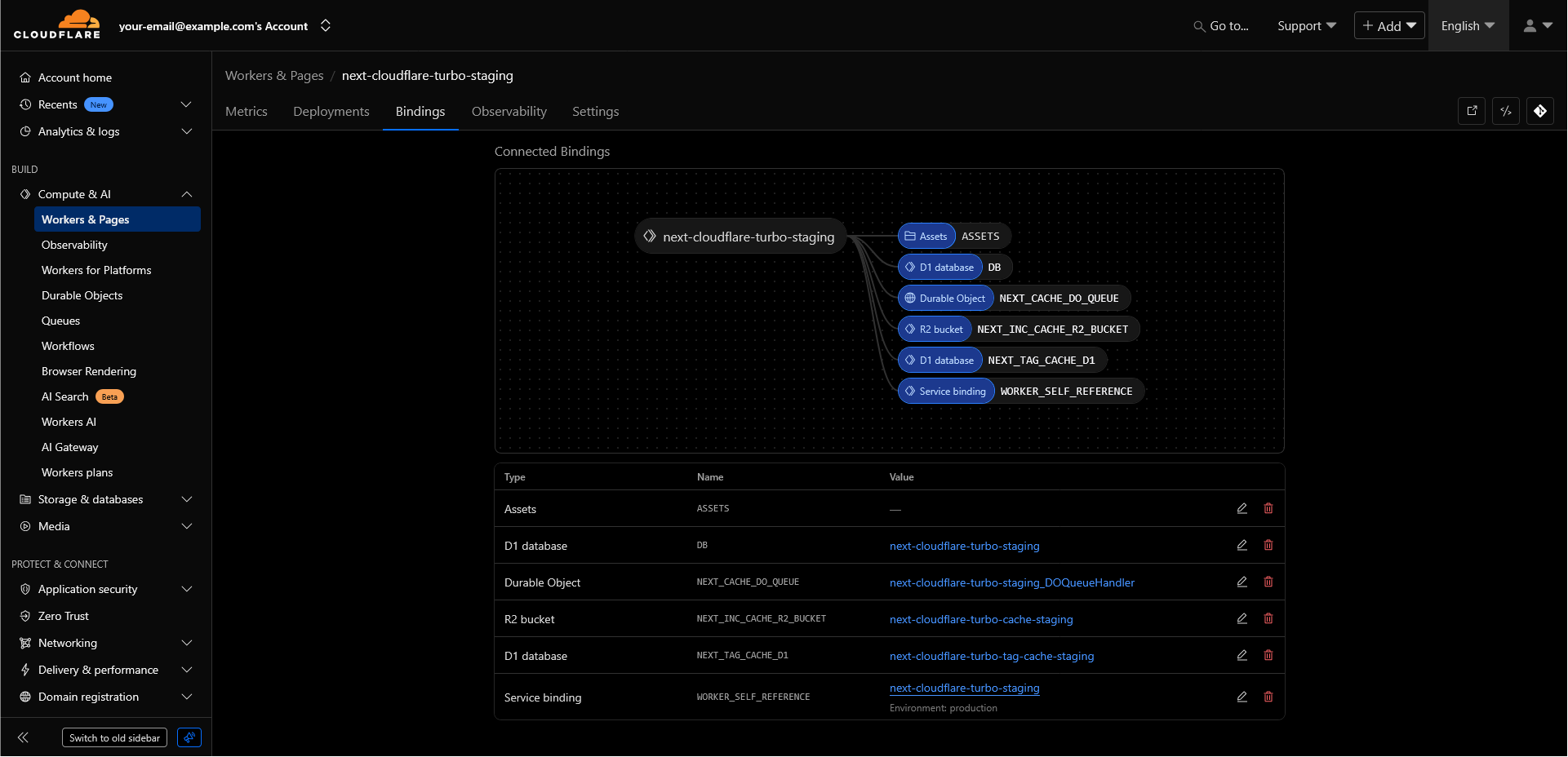Screen dimensions: 1568x757
Task: Click the R2 bucket NEXT_INC_CACHE_R2_BUCKET node
Action: click(1019, 329)
